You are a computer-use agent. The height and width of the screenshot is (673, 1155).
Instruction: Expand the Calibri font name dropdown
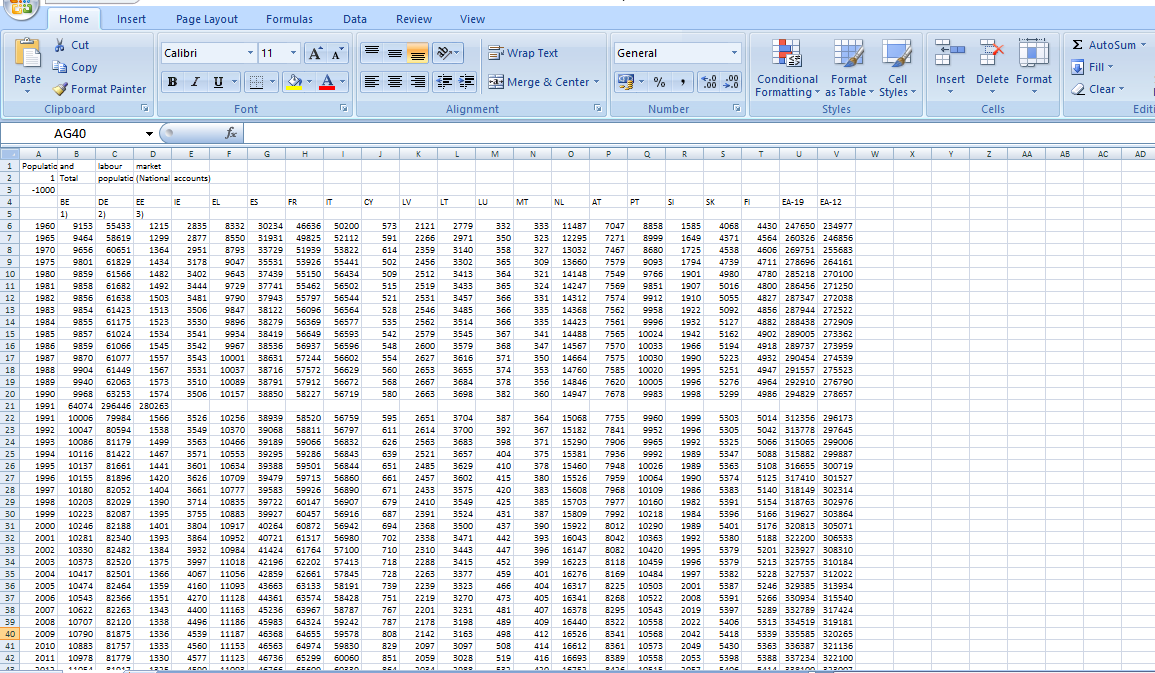tap(250, 53)
